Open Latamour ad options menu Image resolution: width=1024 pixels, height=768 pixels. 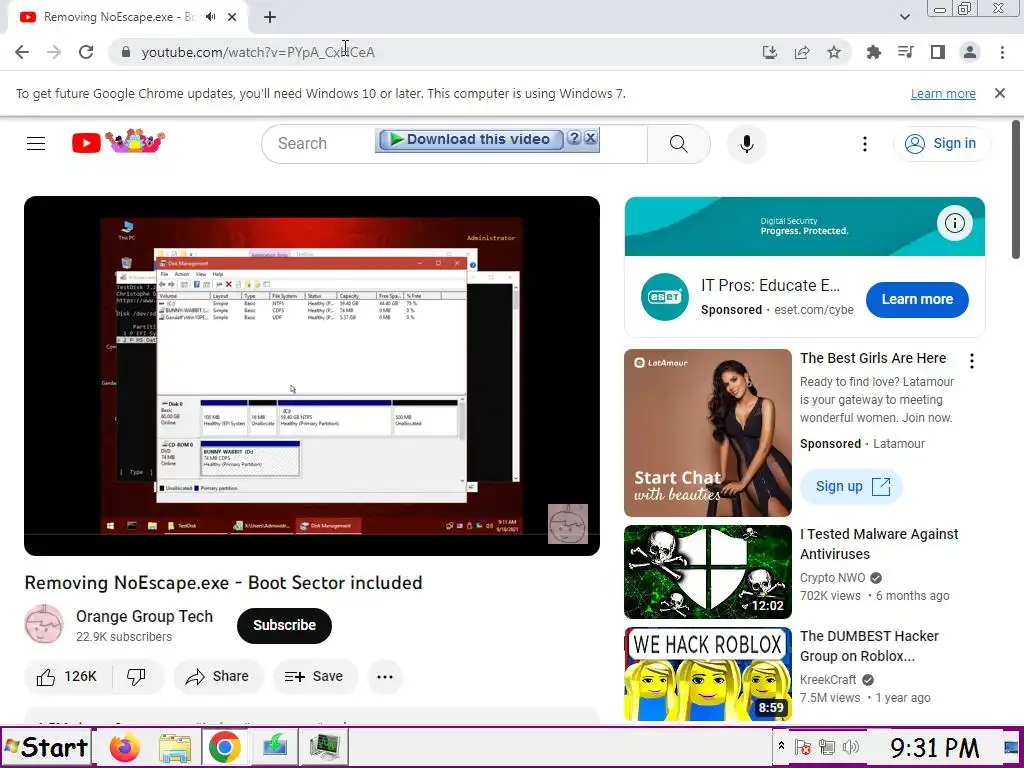[972, 361]
